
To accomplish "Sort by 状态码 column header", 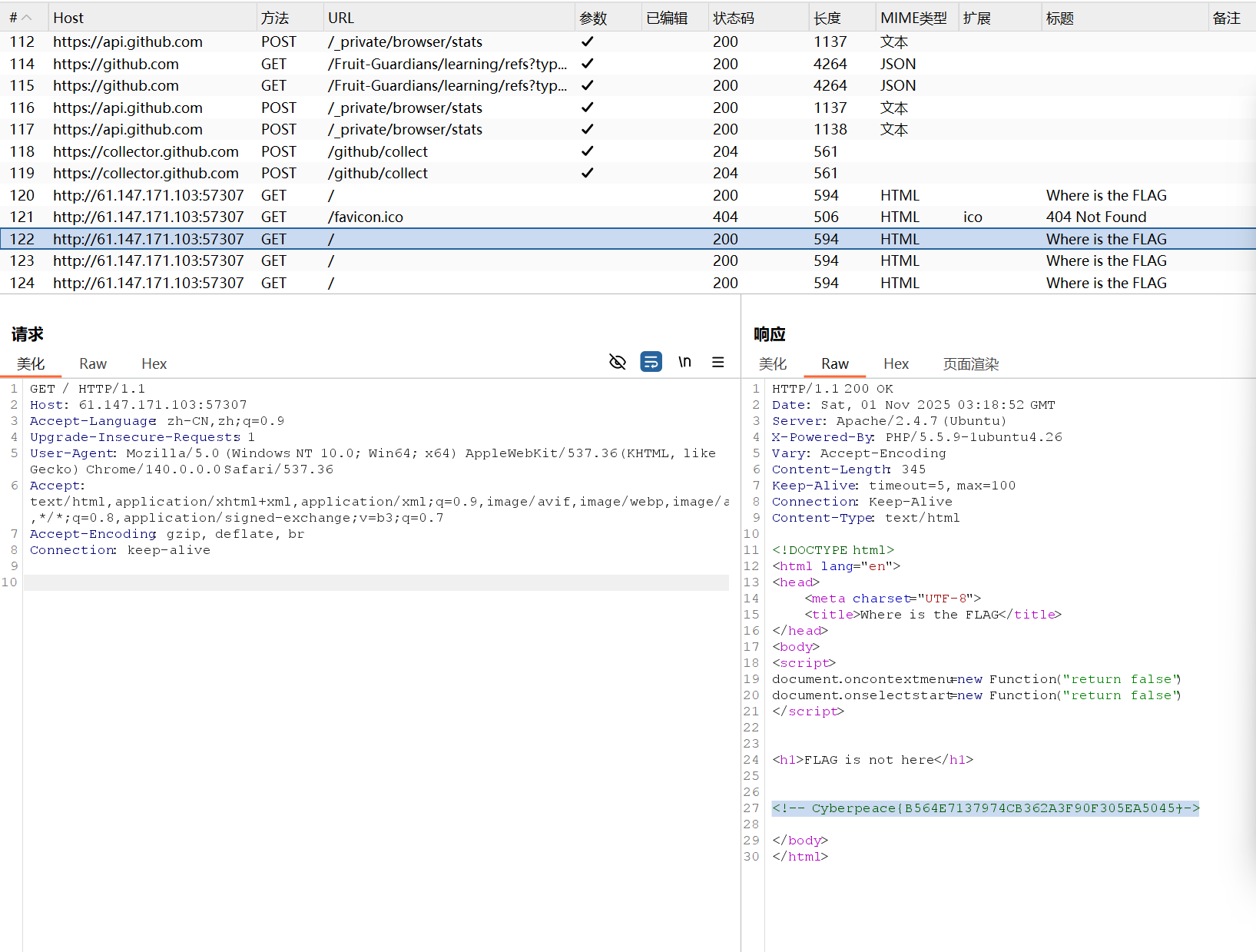I will point(758,18).
